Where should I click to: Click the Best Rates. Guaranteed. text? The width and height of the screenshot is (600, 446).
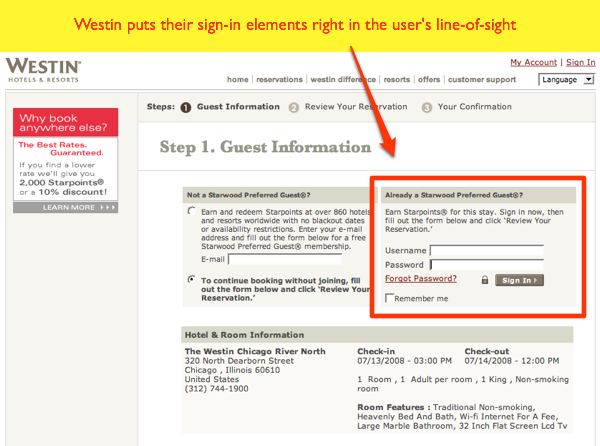pyautogui.click(x=61, y=149)
